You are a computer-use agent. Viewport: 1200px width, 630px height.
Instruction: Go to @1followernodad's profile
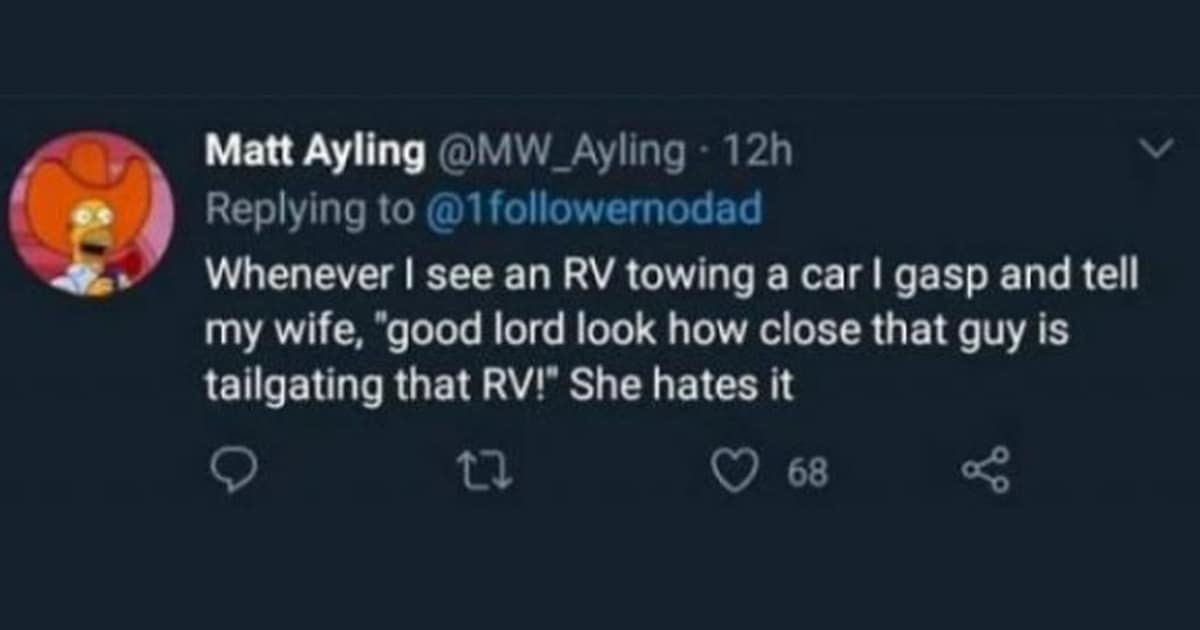coord(595,208)
